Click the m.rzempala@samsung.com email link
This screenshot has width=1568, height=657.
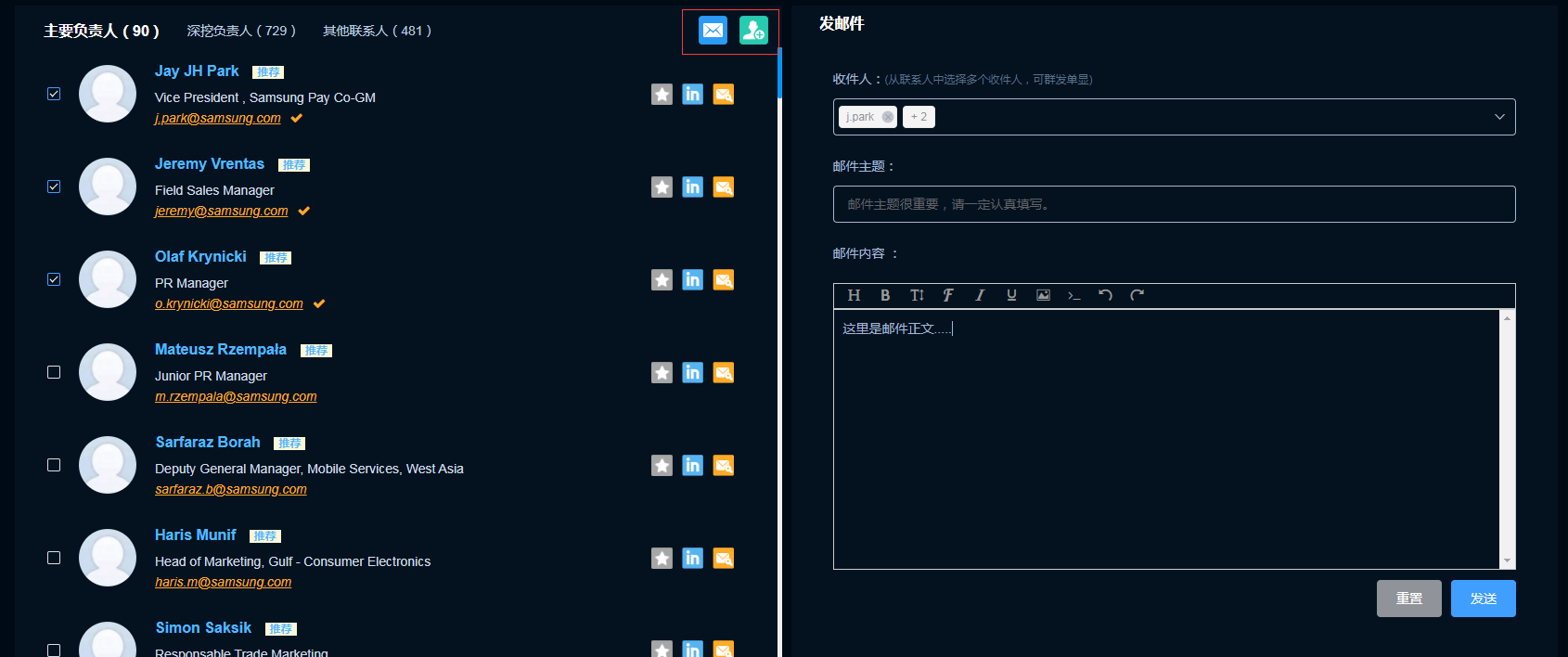point(236,396)
